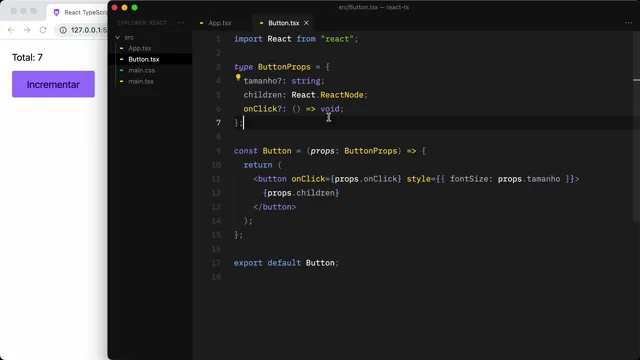This screenshot has height=360, width=640.
Task: Open main.tsx in the file explorer
Action: pos(141,81)
